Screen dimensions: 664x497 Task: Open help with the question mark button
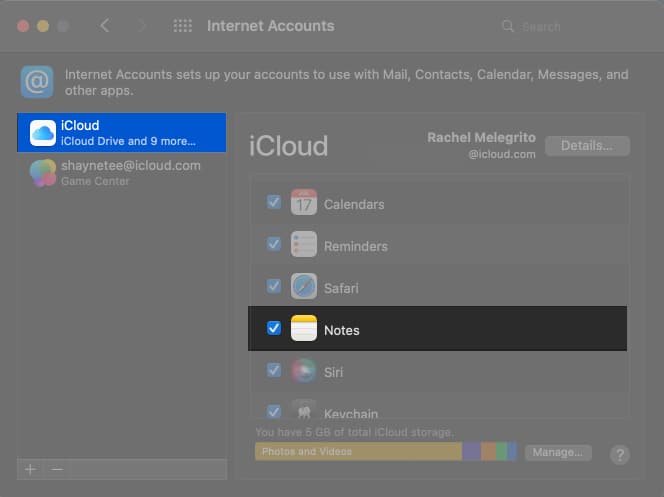[620, 455]
